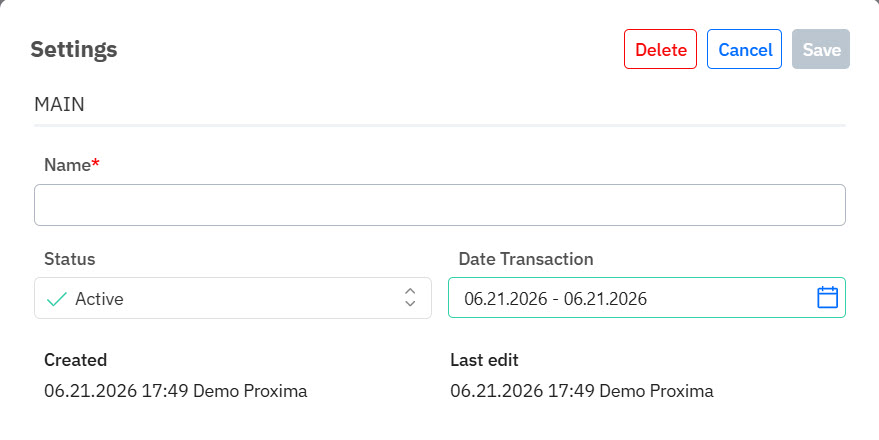This screenshot has width=879, height=440.
Task: Click the up-down chevron arrows in Status
Action: 410,298
